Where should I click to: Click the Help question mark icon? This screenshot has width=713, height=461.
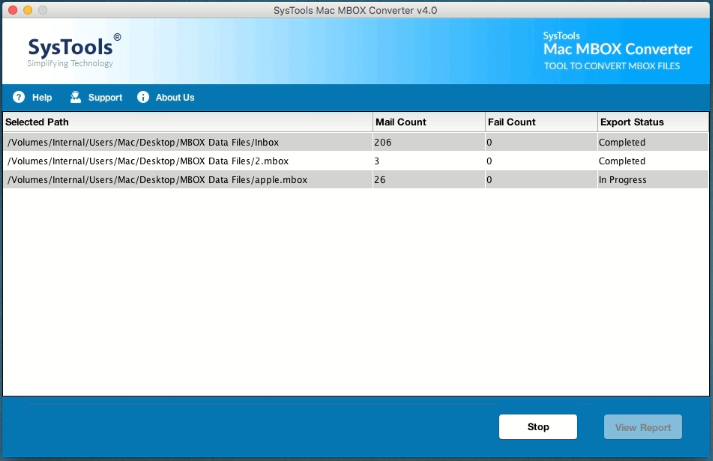click(19, 97)
